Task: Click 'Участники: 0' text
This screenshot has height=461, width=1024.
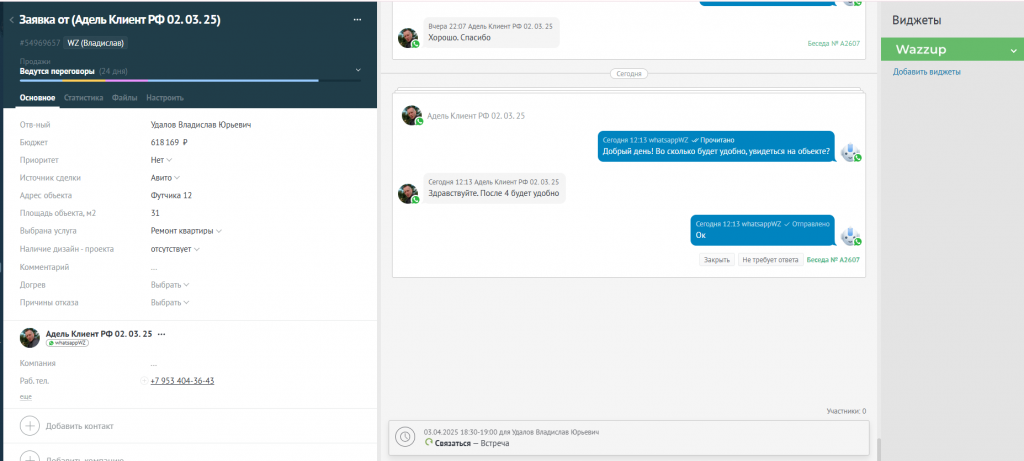Action: 846,411
